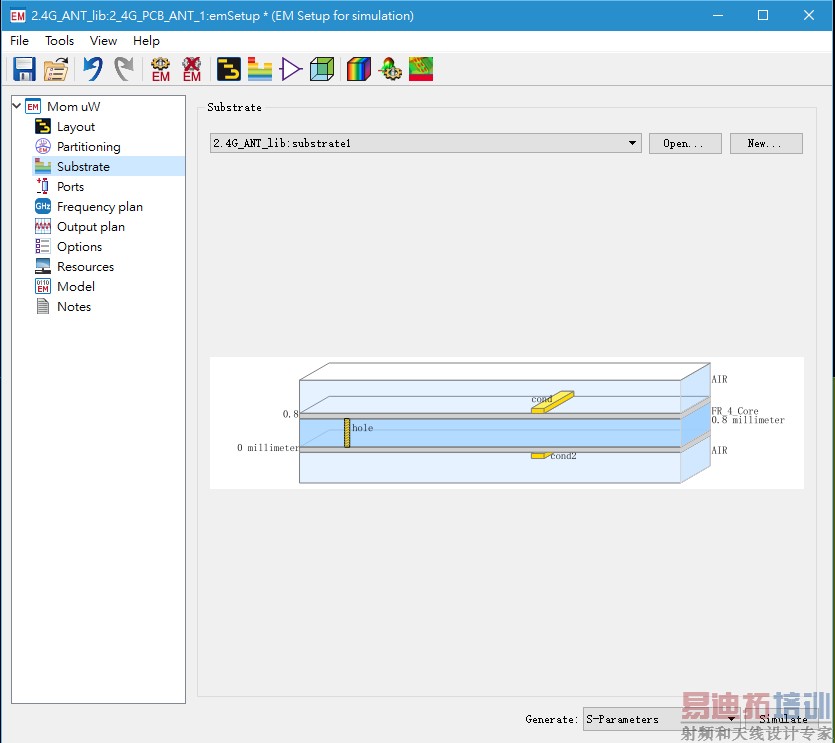Click the Open... substrate button
The width and height of the screenshot is (835, 743).
pyautogui.click(x=685, y=143)
